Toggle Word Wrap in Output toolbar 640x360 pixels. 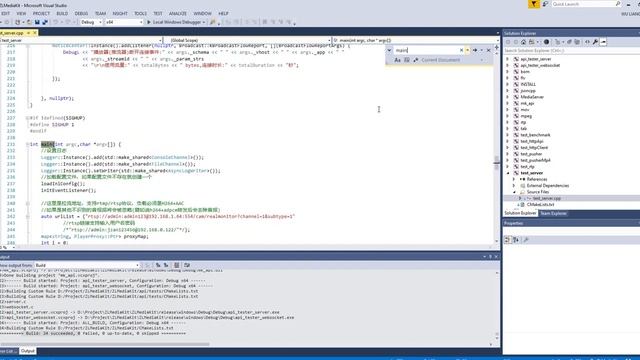tap(187, 265)
